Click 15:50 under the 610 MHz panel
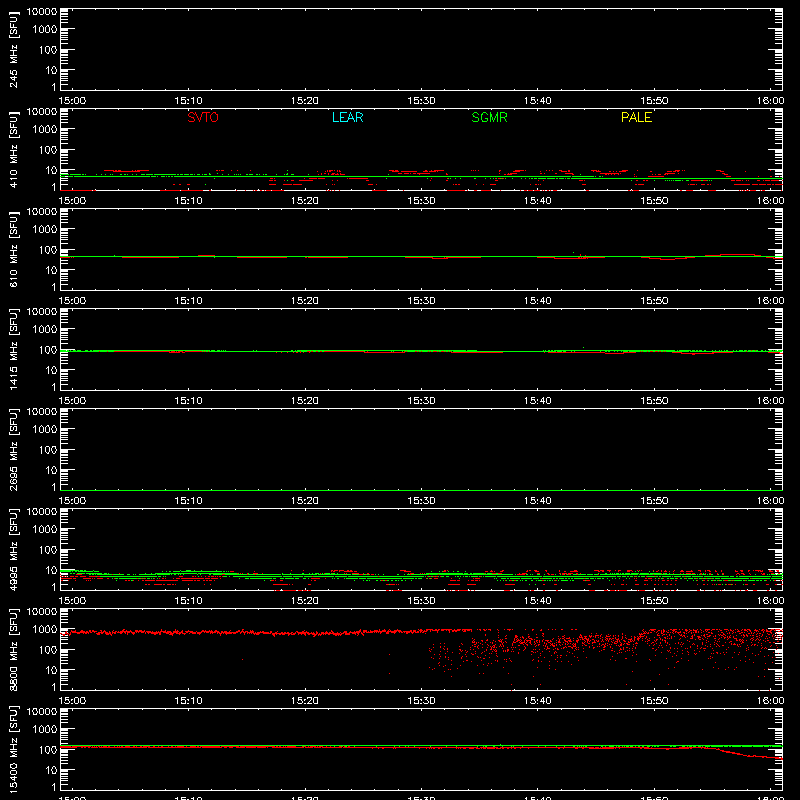Image resolution: width=800 pixels, height=800 pixels. [x=654, y=301]
